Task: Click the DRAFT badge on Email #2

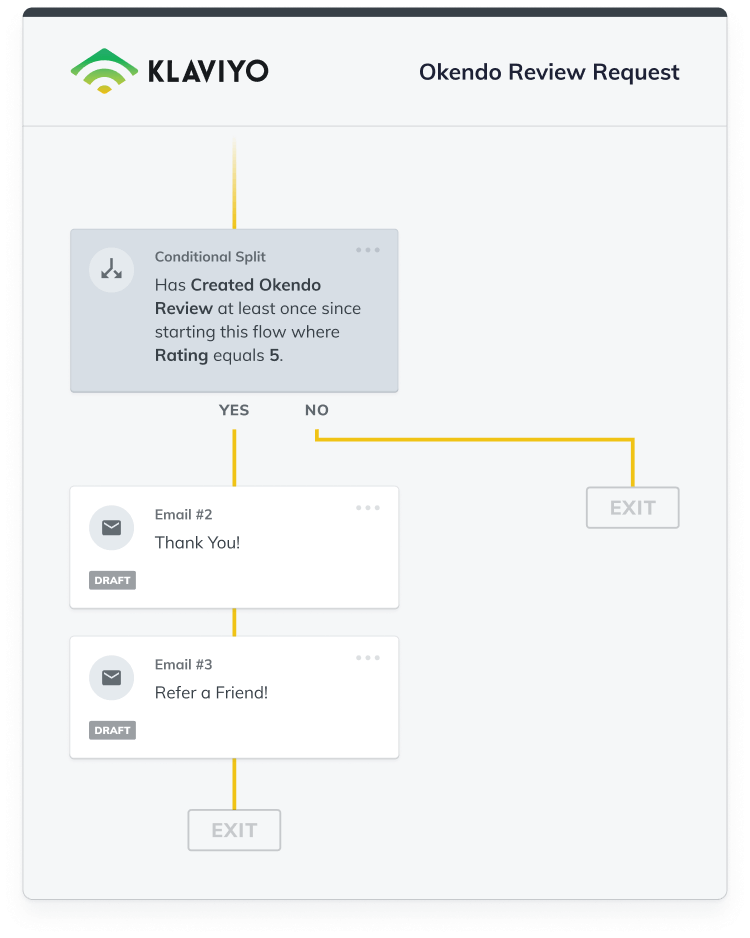Action: (112, 580)
